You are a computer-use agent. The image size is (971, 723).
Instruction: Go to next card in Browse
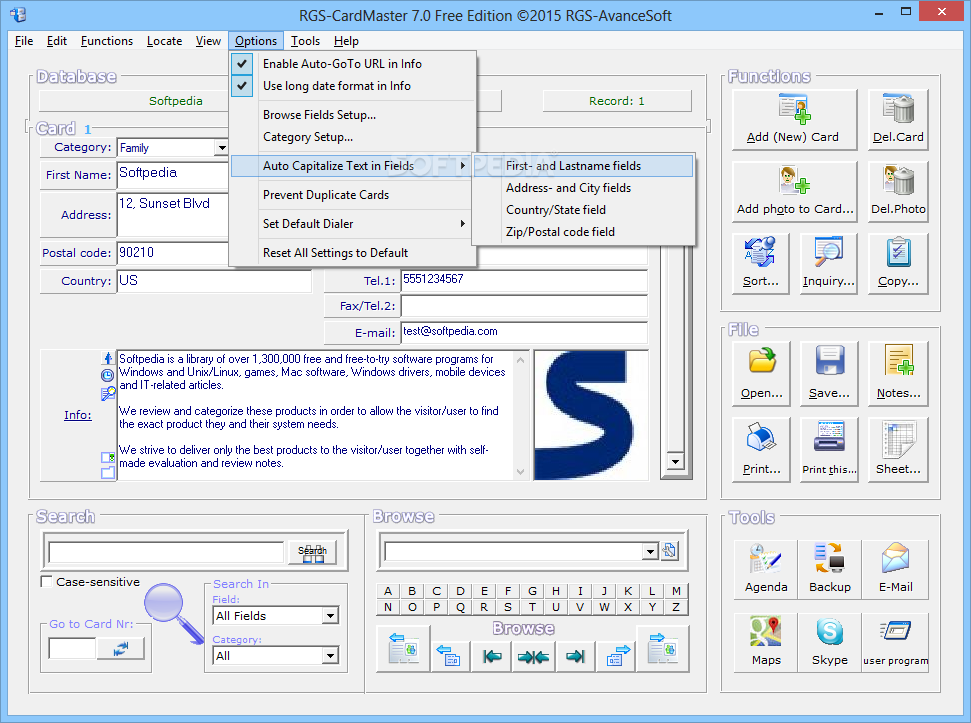(617, 656)
